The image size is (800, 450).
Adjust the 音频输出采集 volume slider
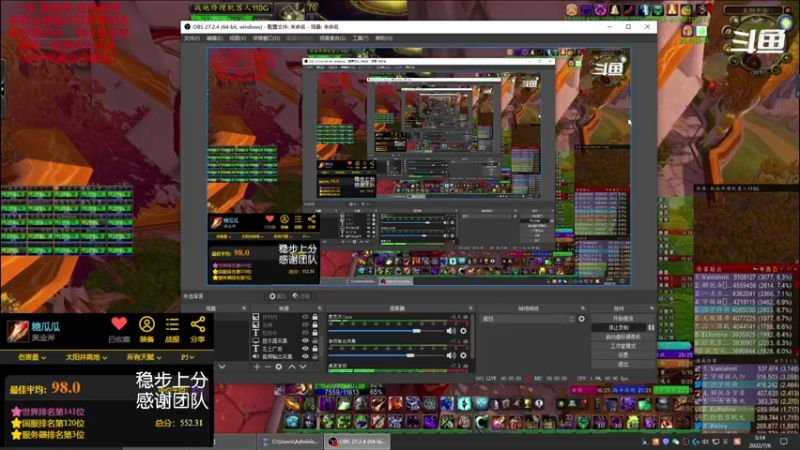(386, 355)
